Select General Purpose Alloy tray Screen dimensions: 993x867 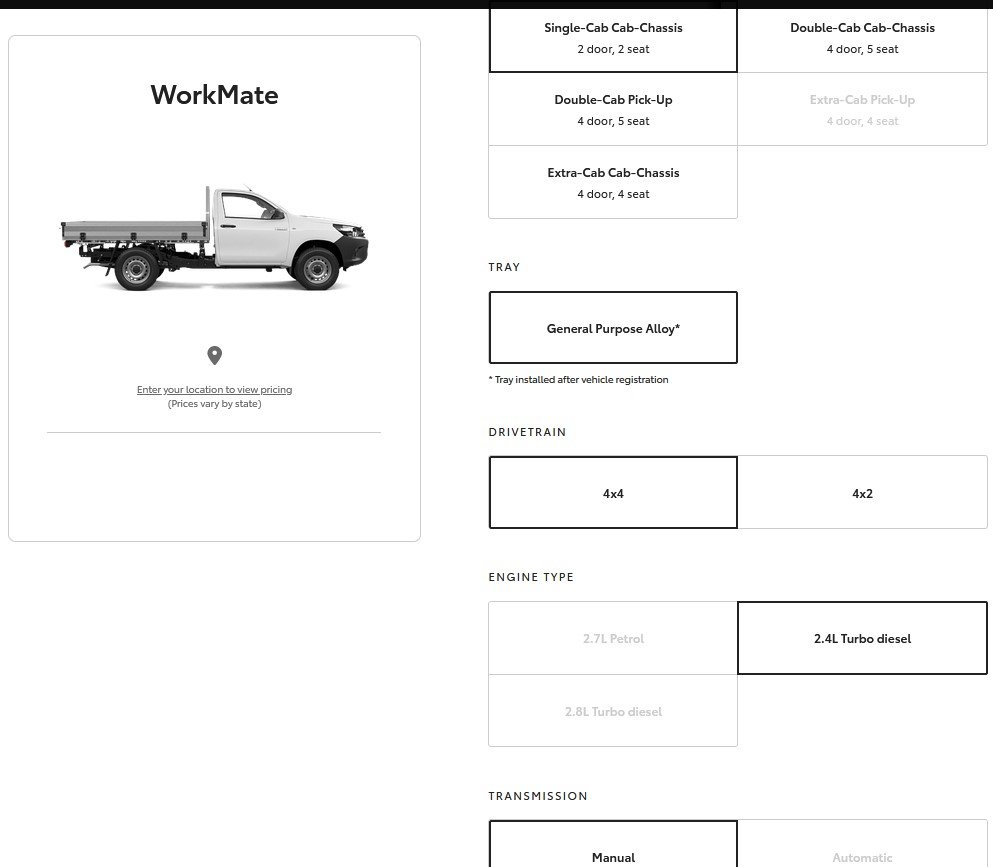coord(613,328)
